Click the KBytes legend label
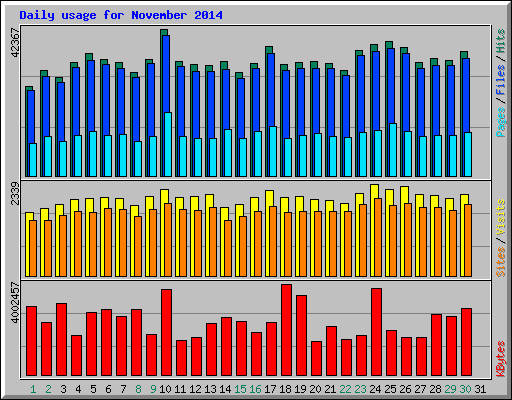The width and height of the screenshot is (512, 400). pos(501,359)
